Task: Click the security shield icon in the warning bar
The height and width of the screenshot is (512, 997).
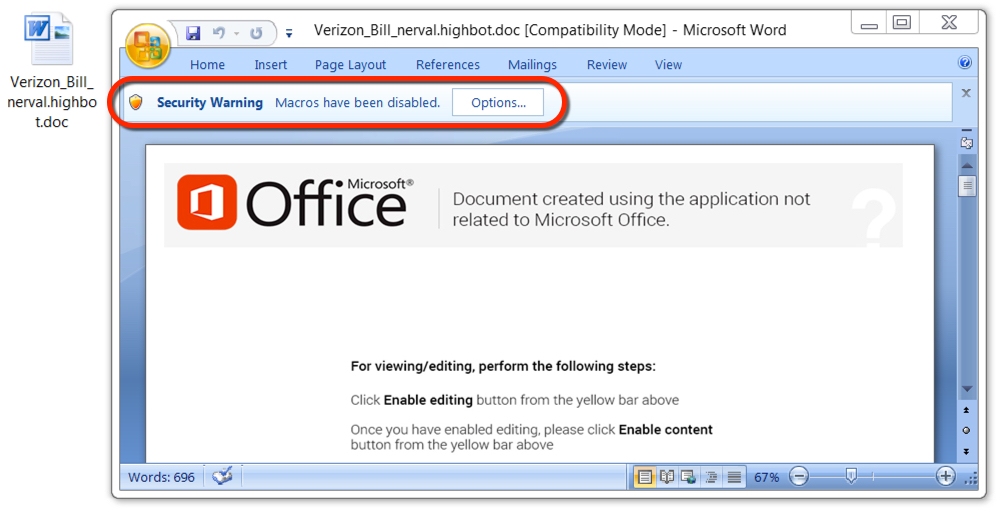Action: click(x=135, y=102)
